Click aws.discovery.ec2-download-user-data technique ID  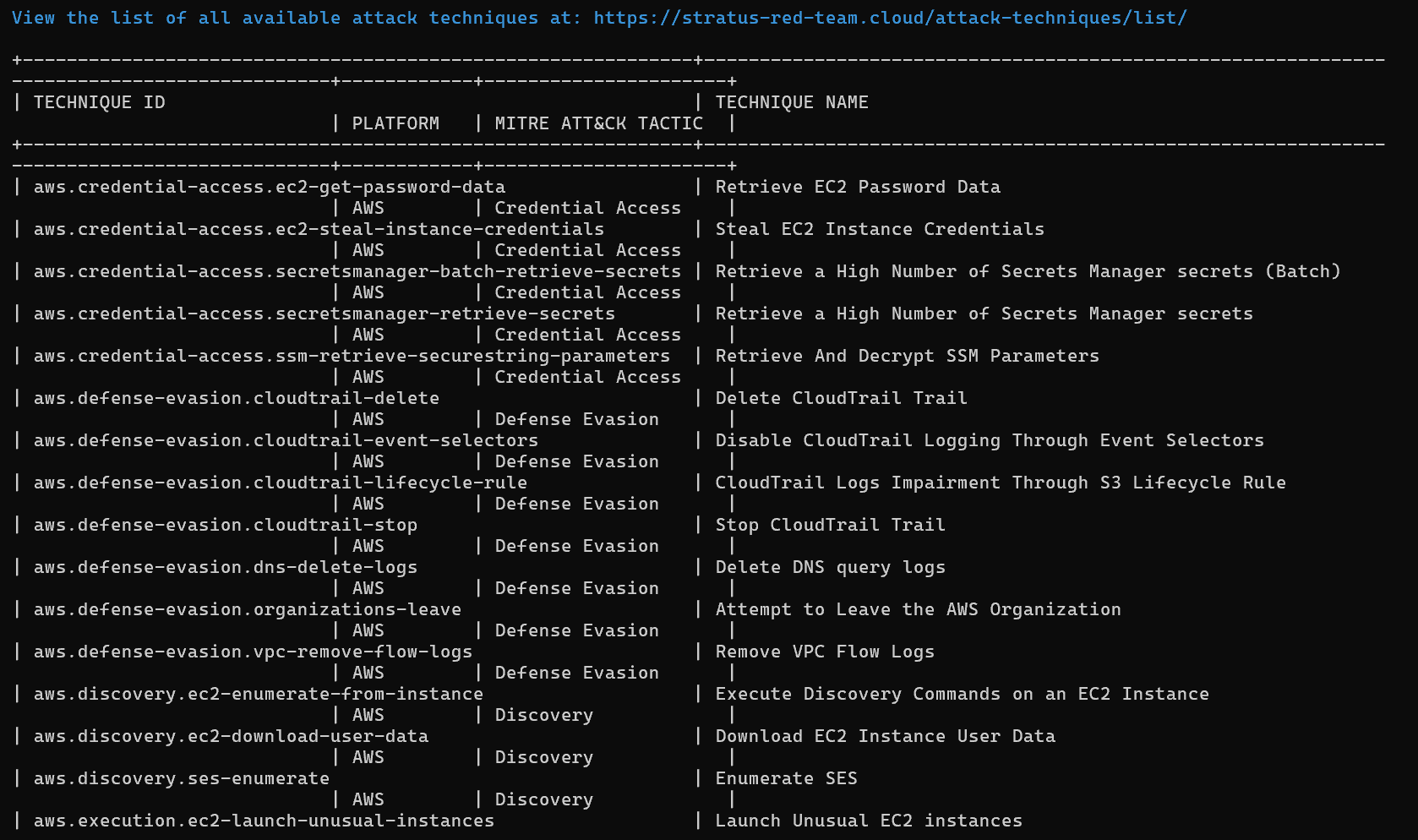pos(231,736)
